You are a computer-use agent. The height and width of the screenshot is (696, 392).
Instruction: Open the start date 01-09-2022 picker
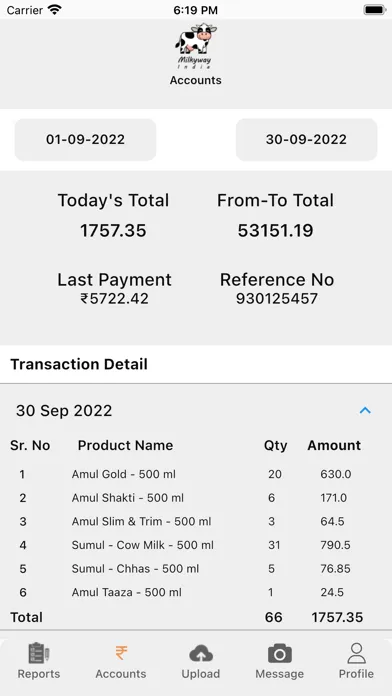[x=85, y=139]
